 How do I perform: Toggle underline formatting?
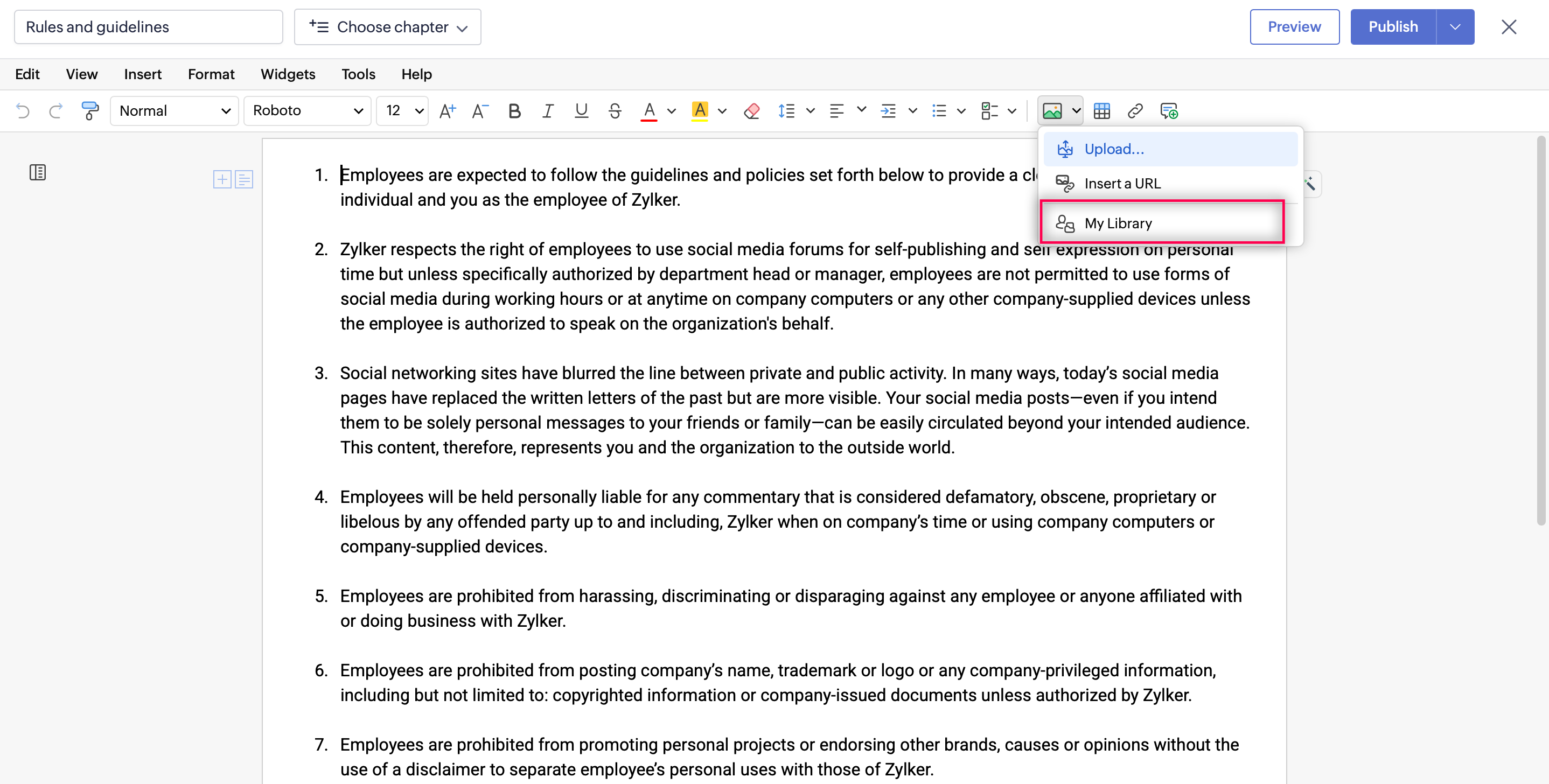click(581, 110)
